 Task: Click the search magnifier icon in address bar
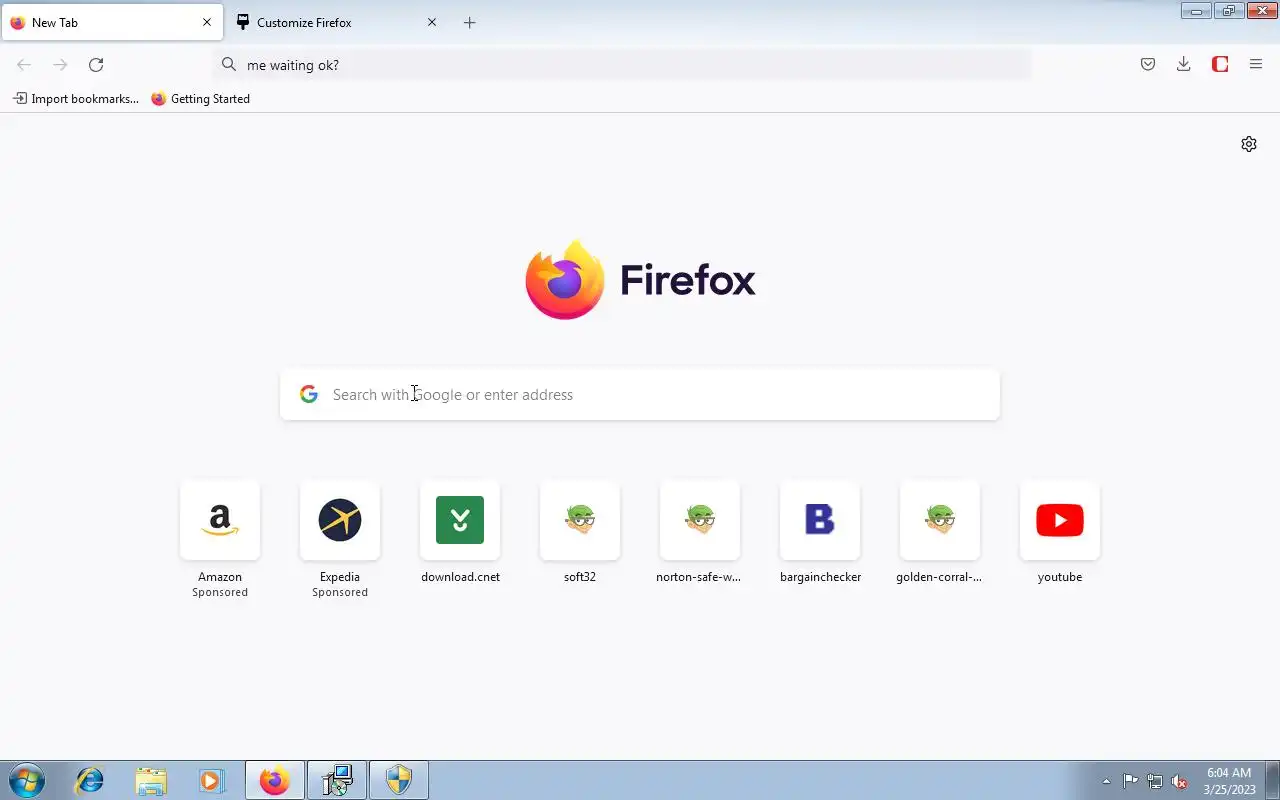pos(229,65)
